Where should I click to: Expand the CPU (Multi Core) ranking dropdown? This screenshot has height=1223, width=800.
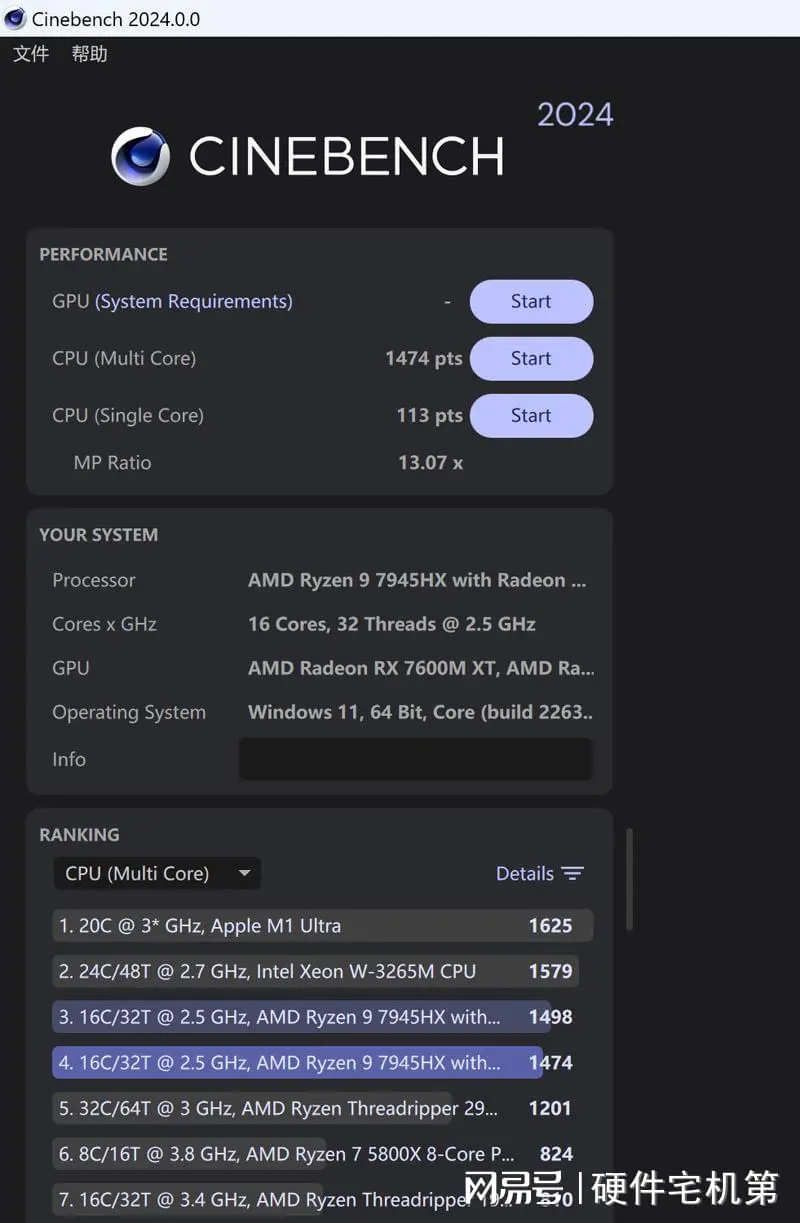coord(156,874)
